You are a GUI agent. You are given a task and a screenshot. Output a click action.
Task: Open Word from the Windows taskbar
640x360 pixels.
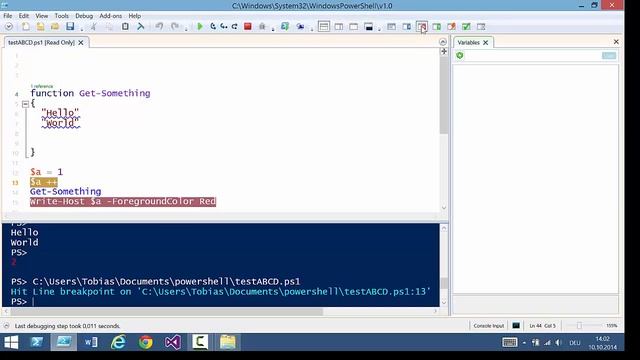tap(91, 342)
